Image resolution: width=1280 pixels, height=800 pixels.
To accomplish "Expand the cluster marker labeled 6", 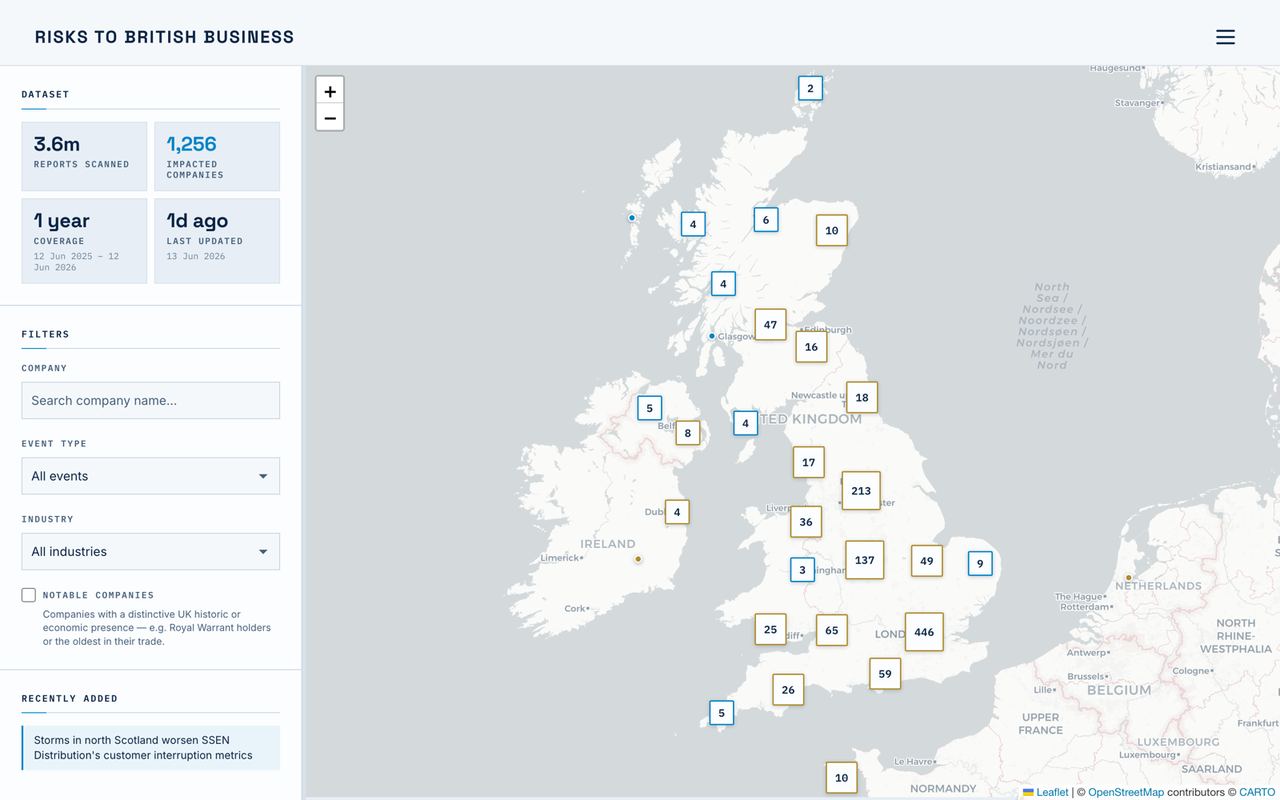I will click(x=766, y=220).
